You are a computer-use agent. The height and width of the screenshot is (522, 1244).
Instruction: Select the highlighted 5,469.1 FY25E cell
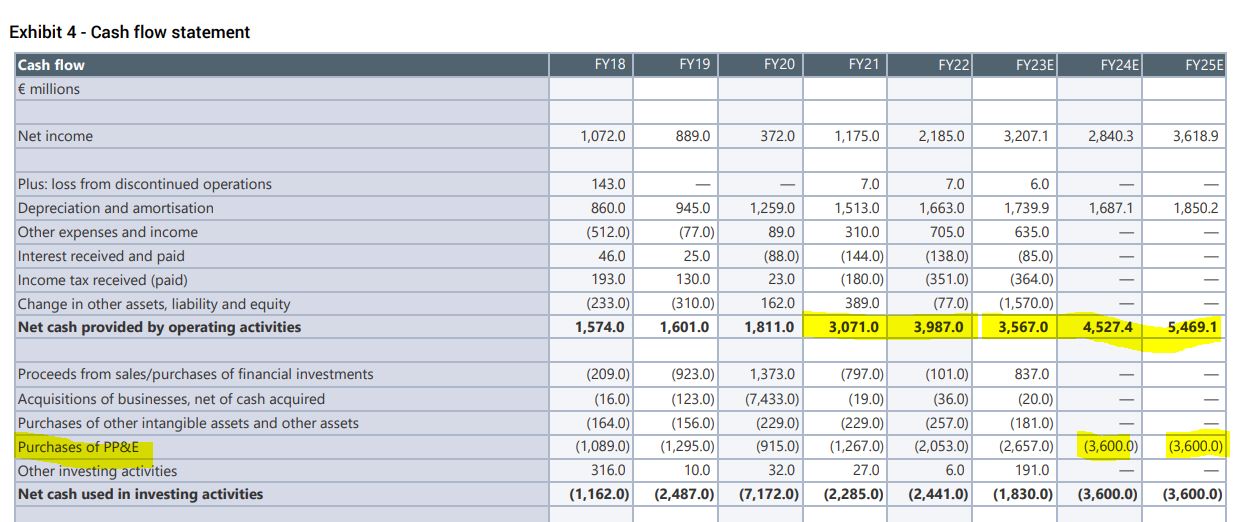[x=1193, y=327]
